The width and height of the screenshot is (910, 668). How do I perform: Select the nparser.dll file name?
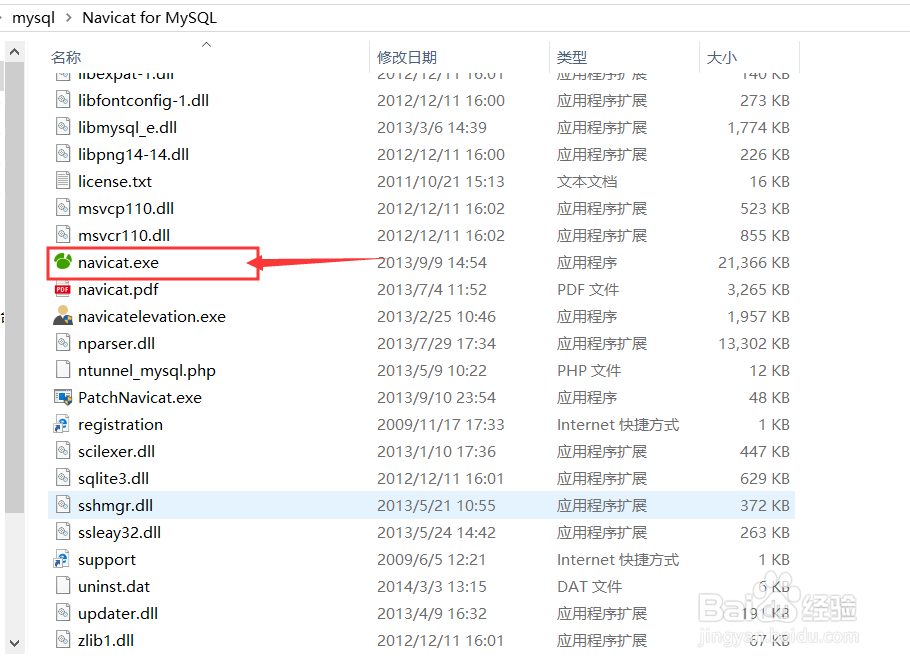(116, 344)
